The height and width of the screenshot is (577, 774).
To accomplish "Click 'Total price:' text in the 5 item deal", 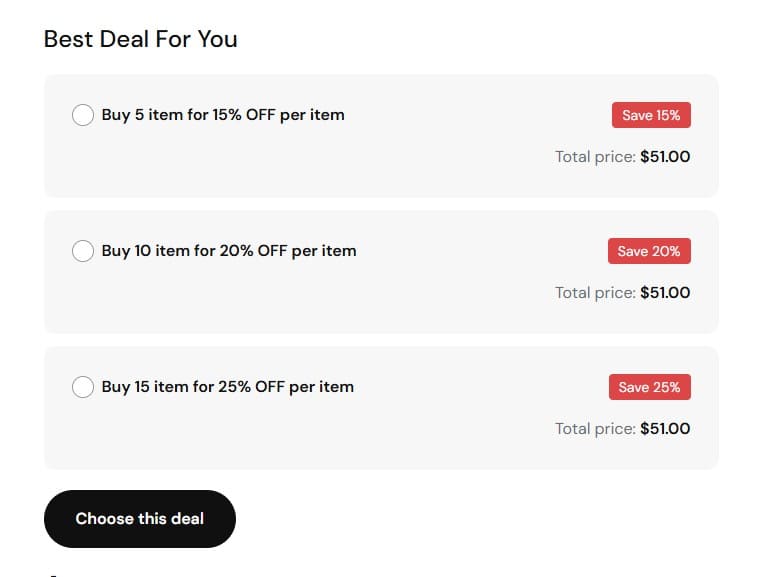I will 595,157.
